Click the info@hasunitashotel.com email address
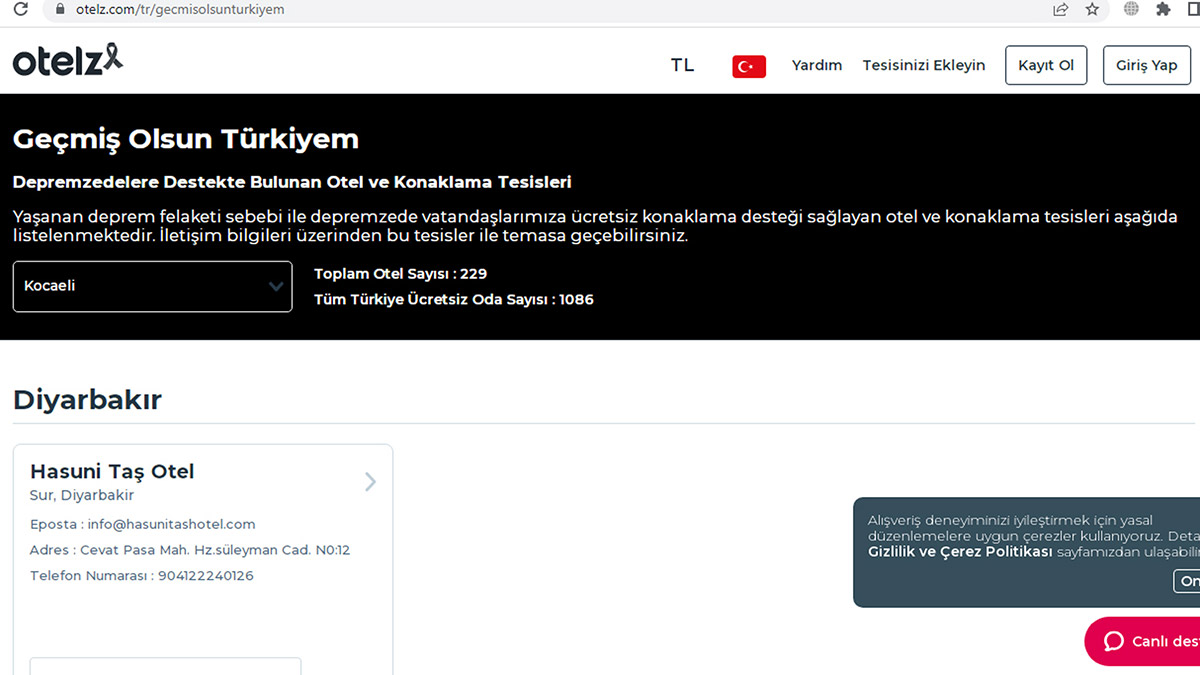 click(171, 524)
